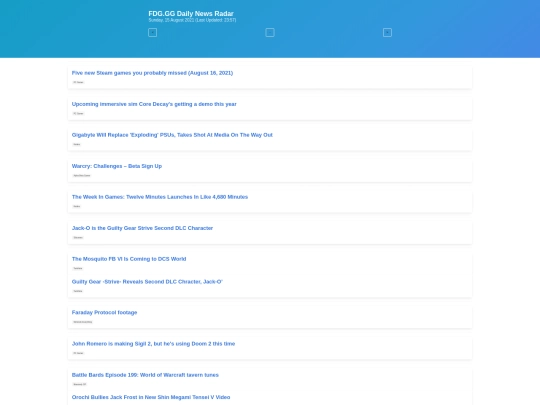
Task: Open 'The Mosquito FB VI Is Coming to DCS World'
Action: 129,259
